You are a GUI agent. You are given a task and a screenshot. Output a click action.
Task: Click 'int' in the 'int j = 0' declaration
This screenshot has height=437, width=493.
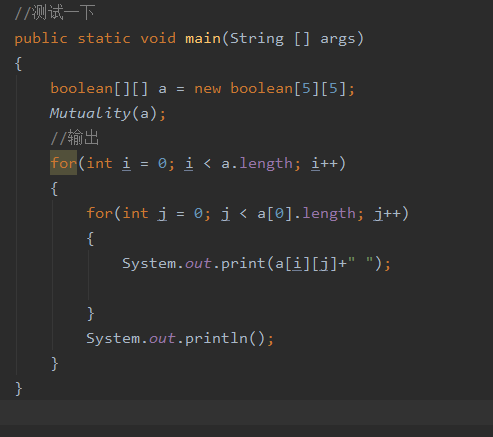point(135,213)
